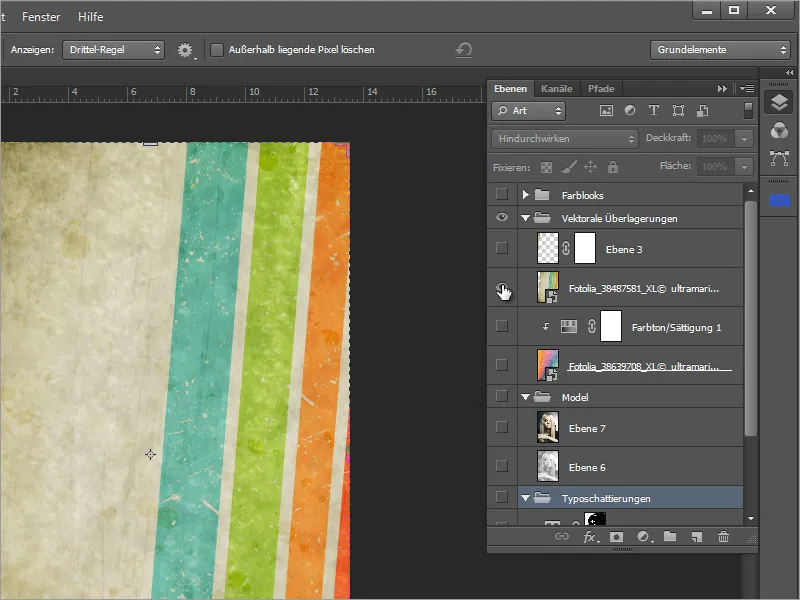Show the Ebene 6 layer
The image size is (800, 600).
[502, 466]
